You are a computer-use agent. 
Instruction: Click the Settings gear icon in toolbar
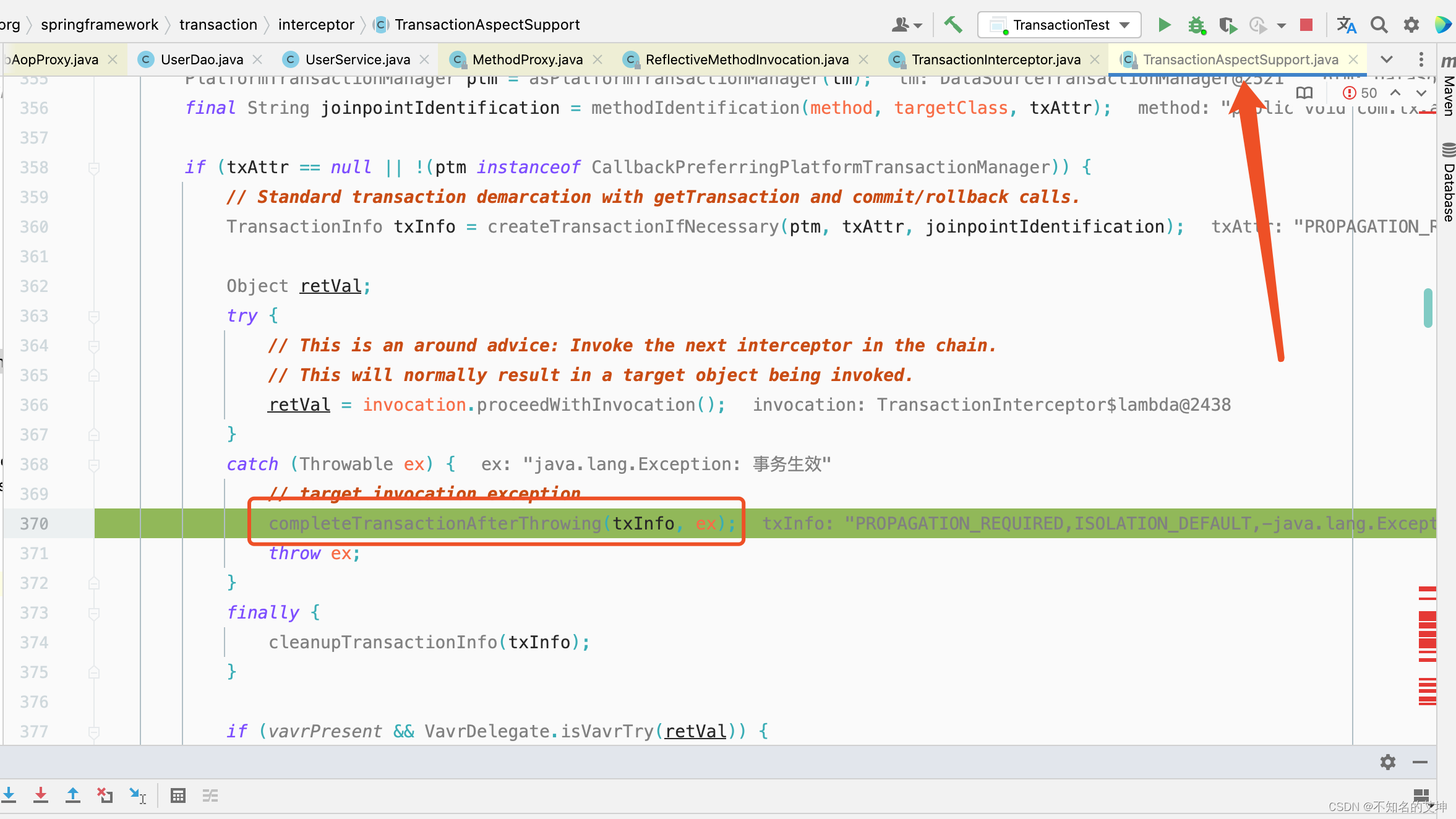click(1411, 24)
